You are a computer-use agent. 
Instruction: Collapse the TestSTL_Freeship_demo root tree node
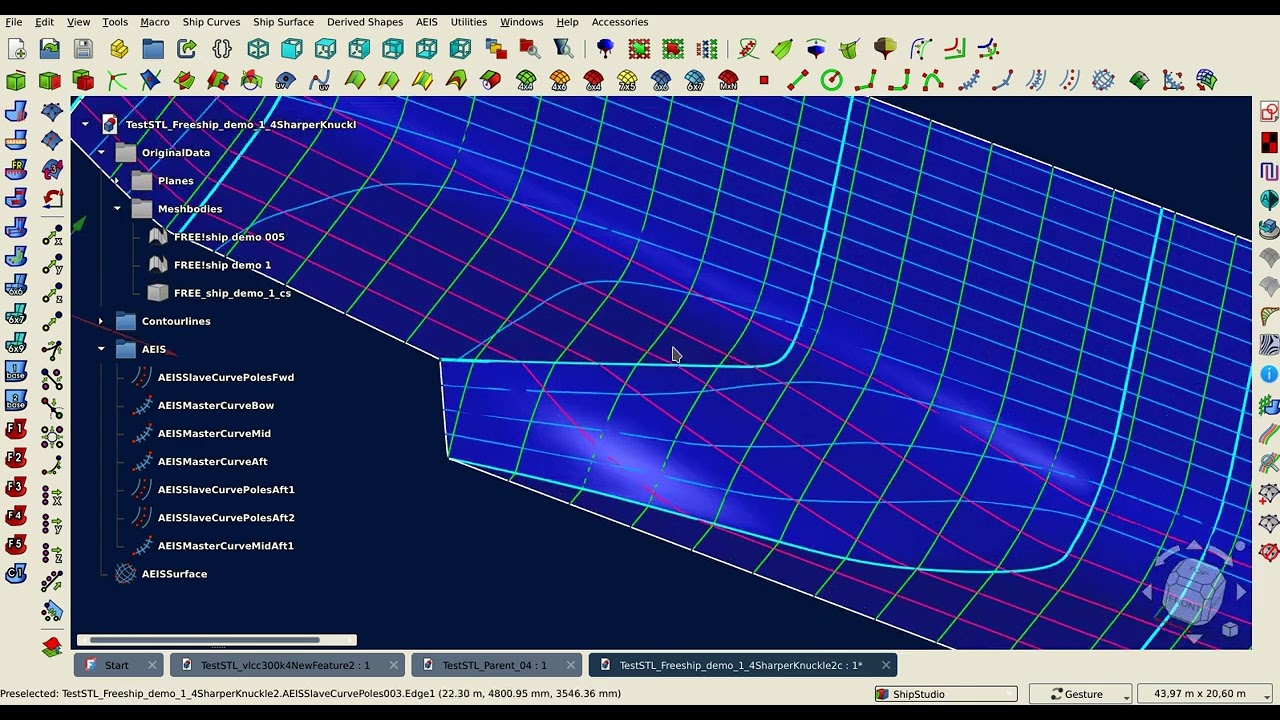[x=85, y=124]
